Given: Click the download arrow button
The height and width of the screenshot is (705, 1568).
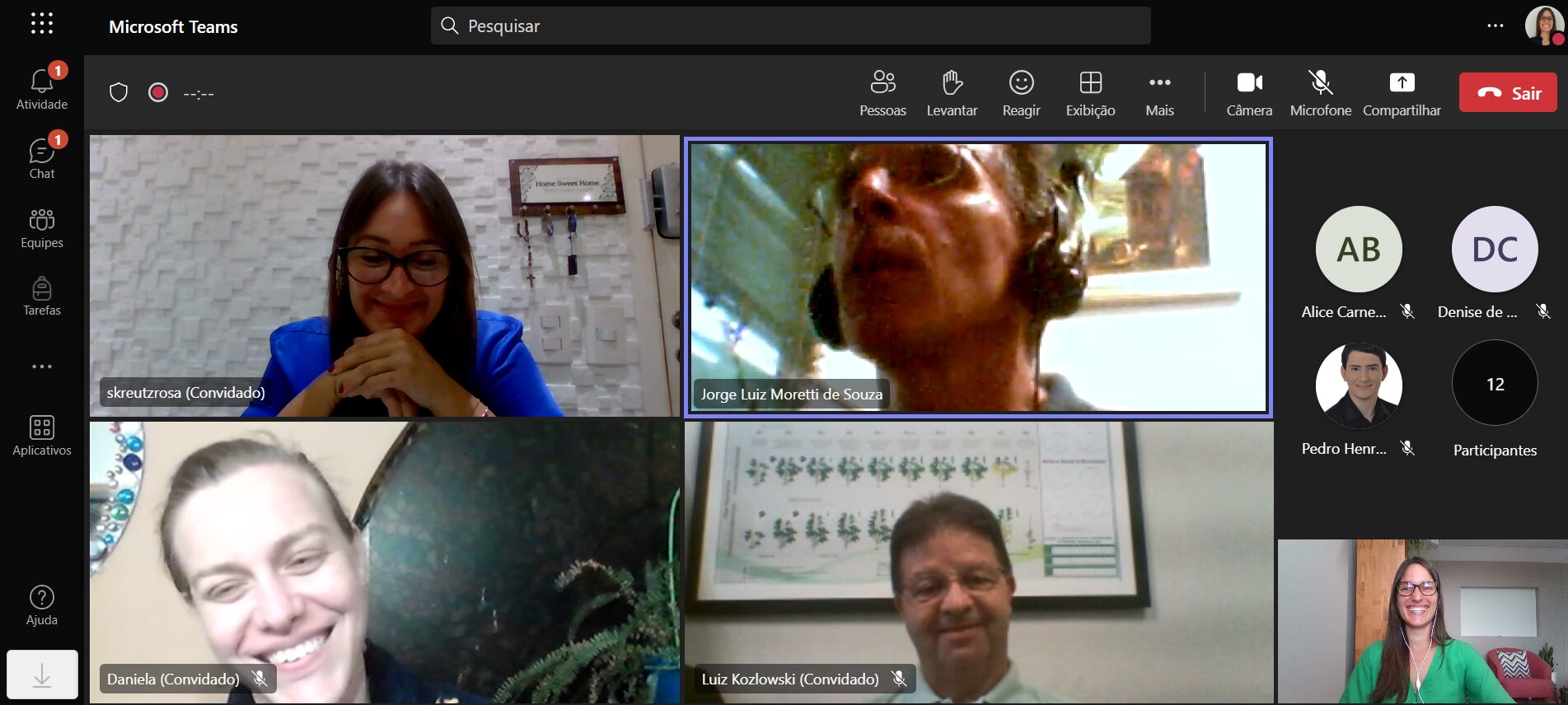Looking at the screenshot, I should coord(42,675).
